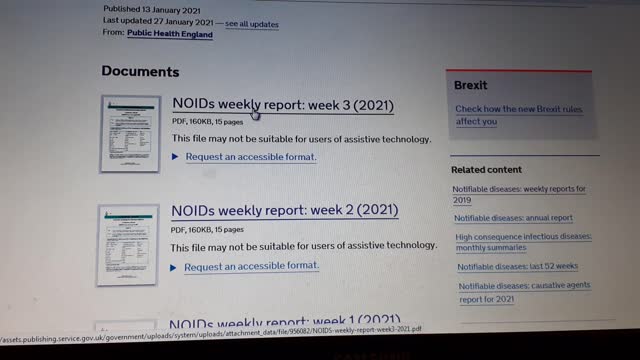Click 'Last updated 27 January 2021' text
Screen dimensions: 640x360
(158, 21)
